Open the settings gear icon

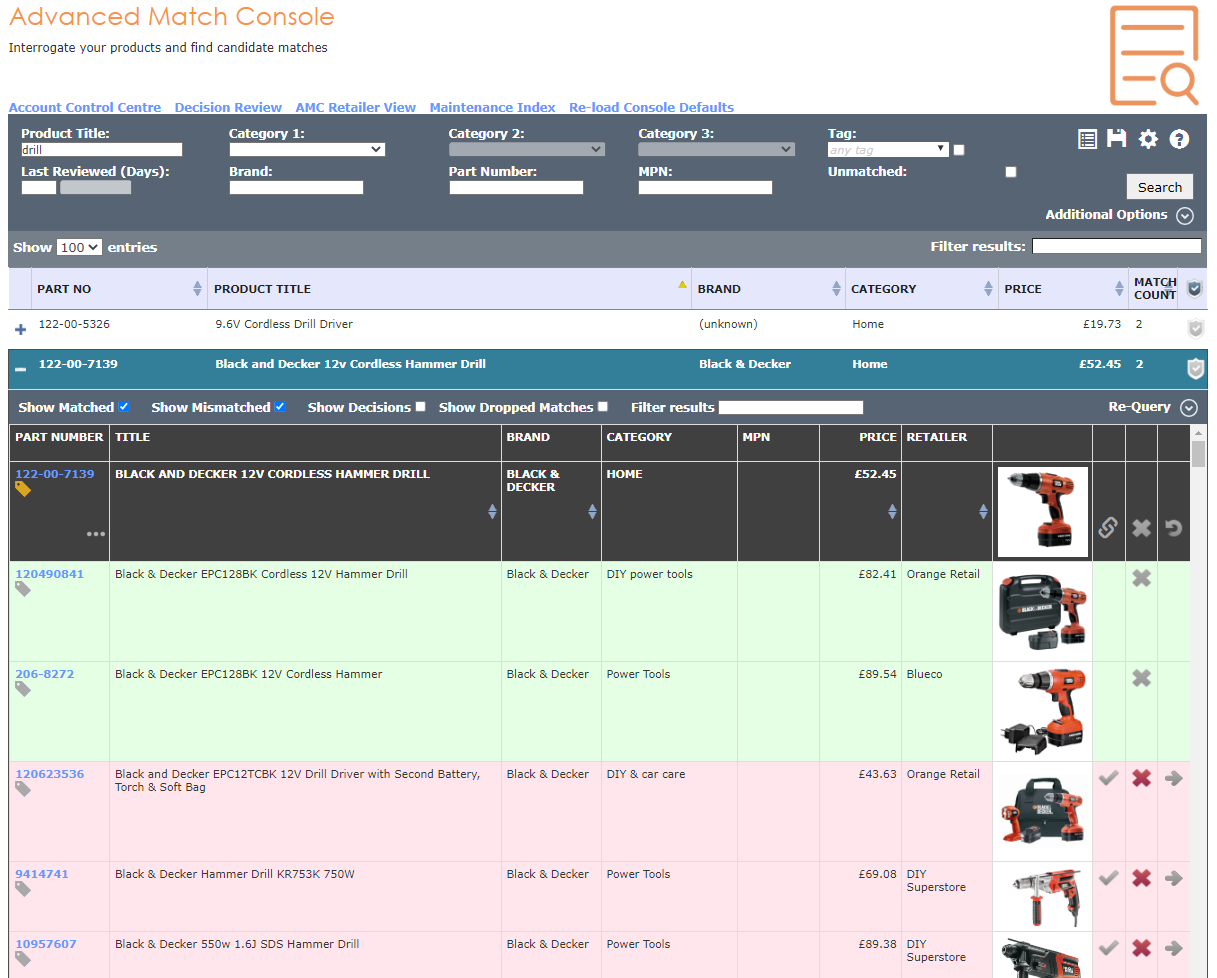(1148, 139)
